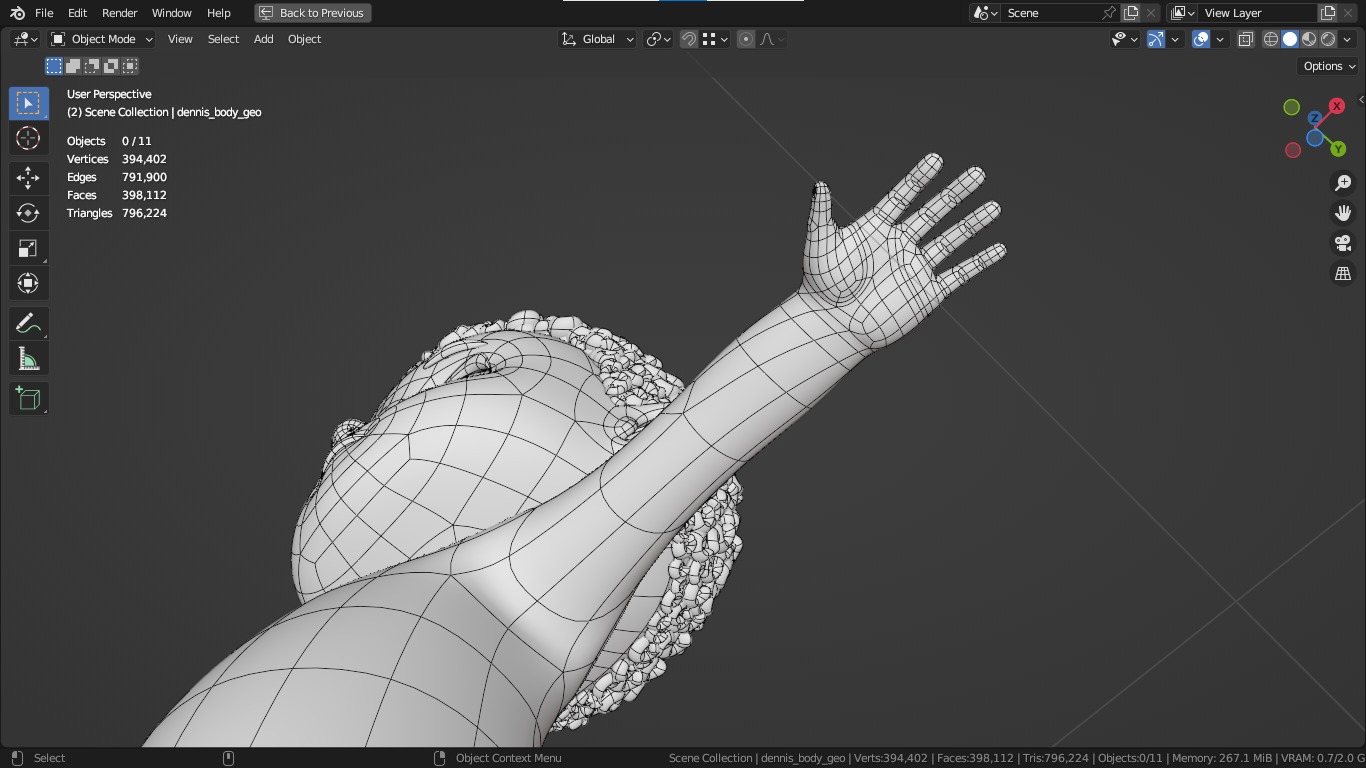Pick the Scale tool in toolbar

click(28, 248)
